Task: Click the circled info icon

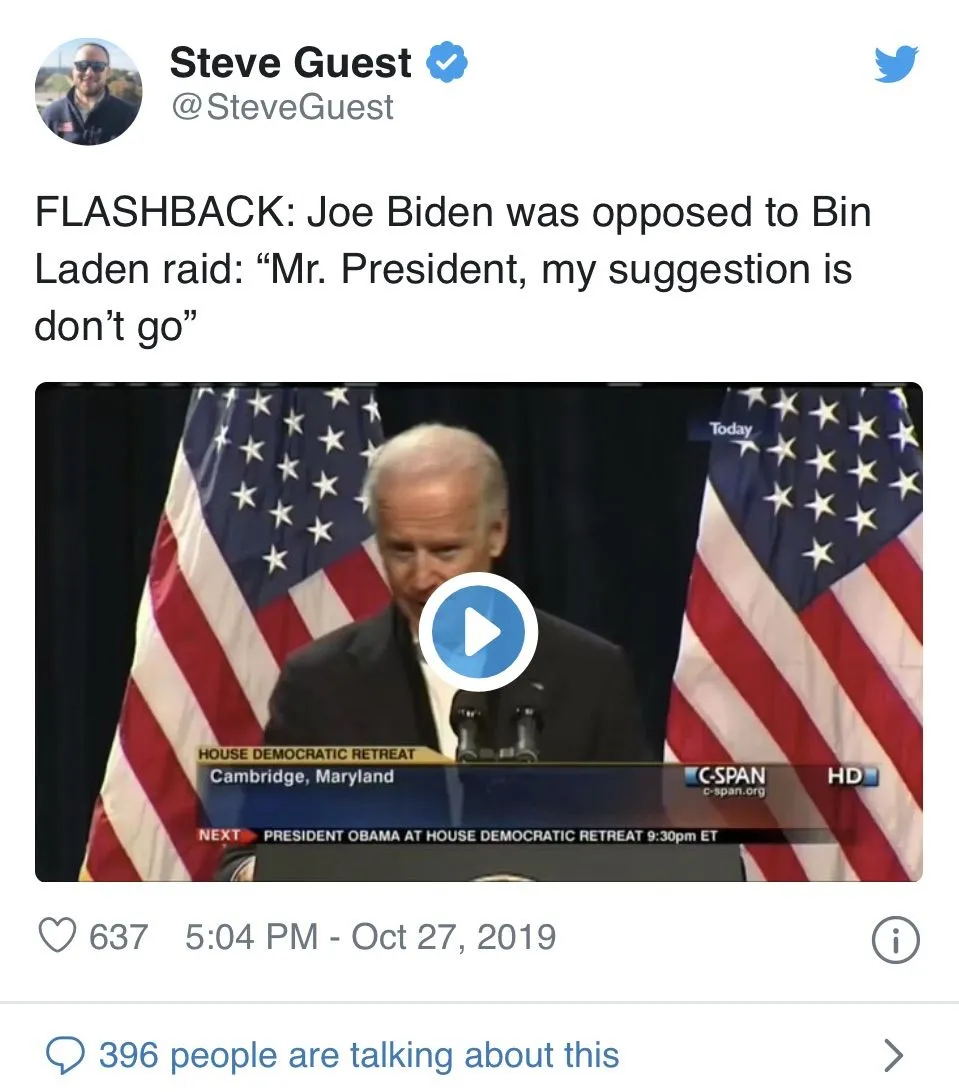Action: point(895,941)
